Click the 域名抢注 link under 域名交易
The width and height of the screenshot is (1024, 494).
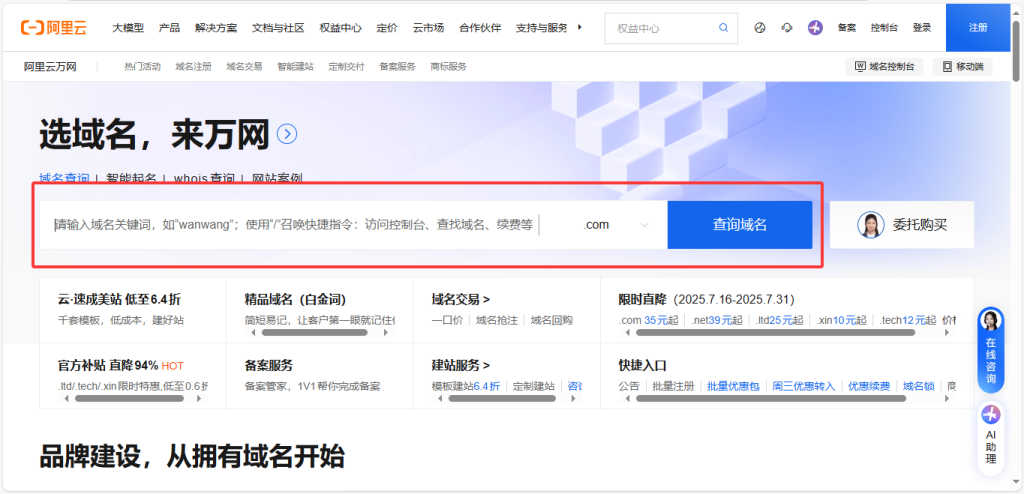click(496, 320)
